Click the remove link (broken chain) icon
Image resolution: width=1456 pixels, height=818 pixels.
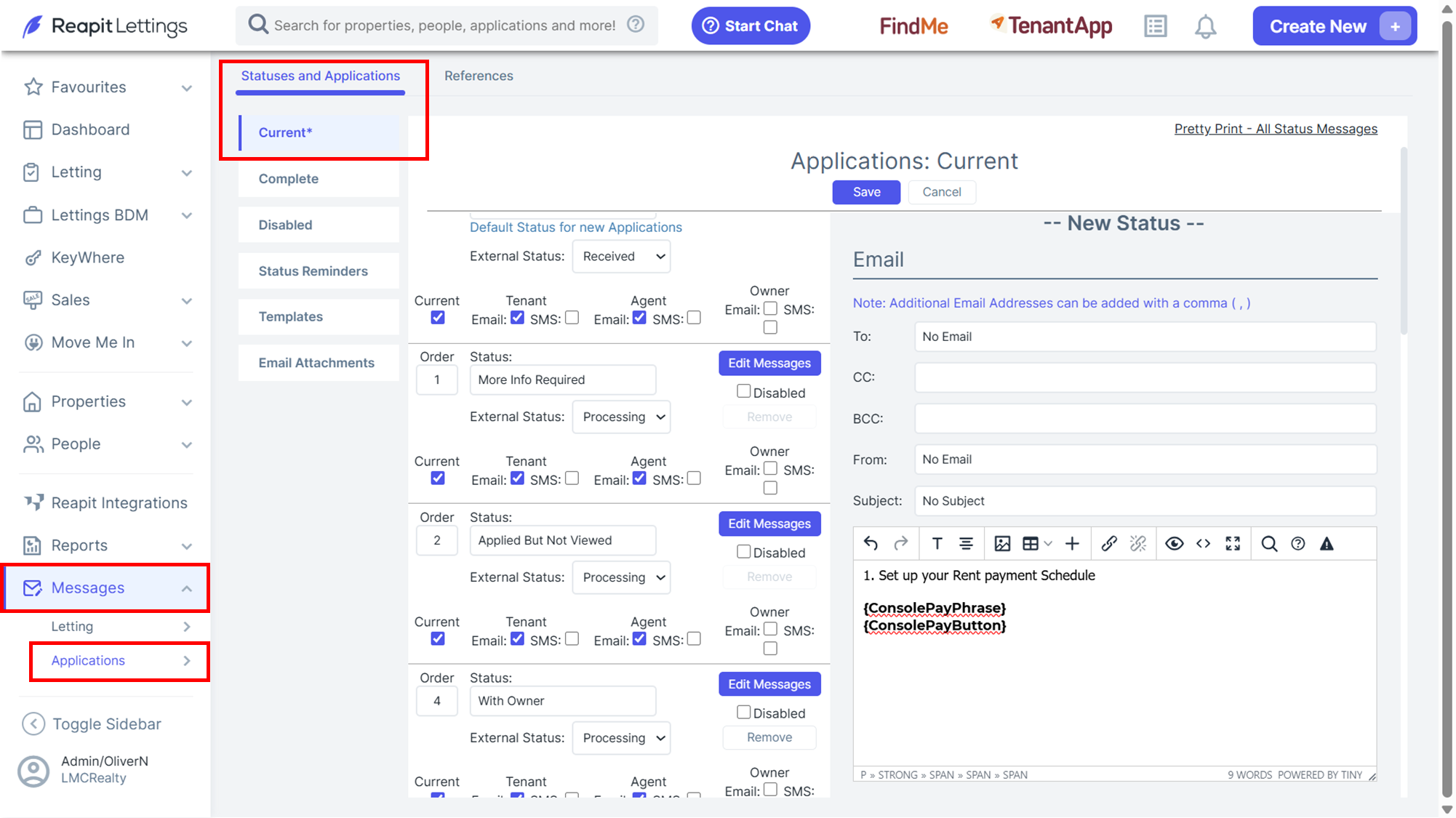[1138, 543]
